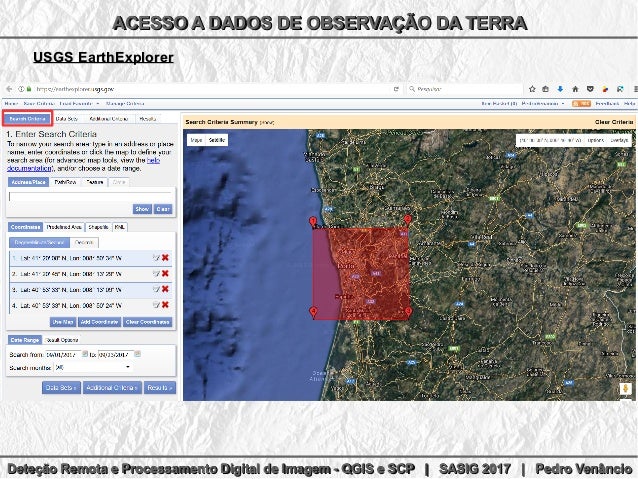Switch to the Additional Criteria tab
Viewport: 638px width, 479px height.
tap(109, 119)
